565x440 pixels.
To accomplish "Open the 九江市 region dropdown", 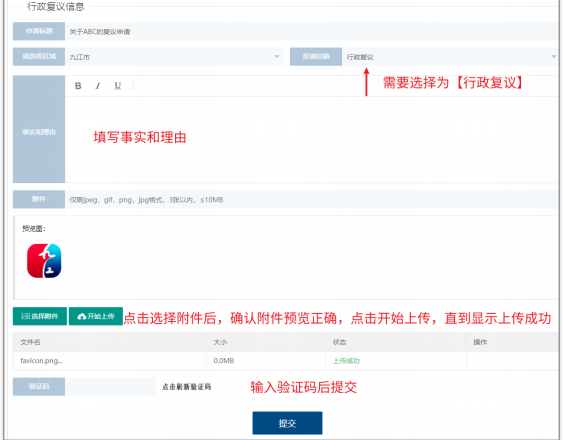I will tap(174, 57).
